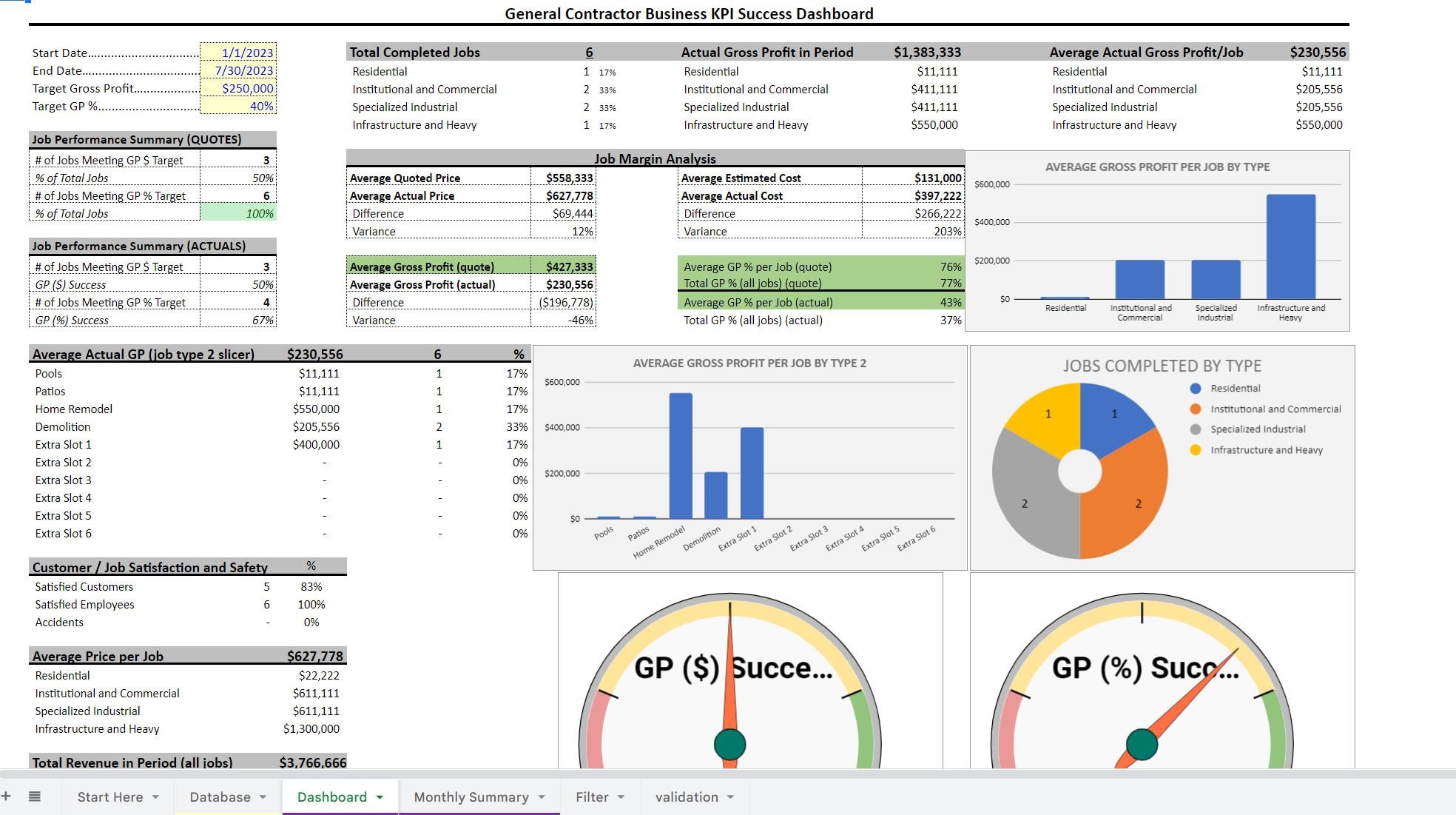Add a new sheet with the plus icon

(x=7, y=797)
